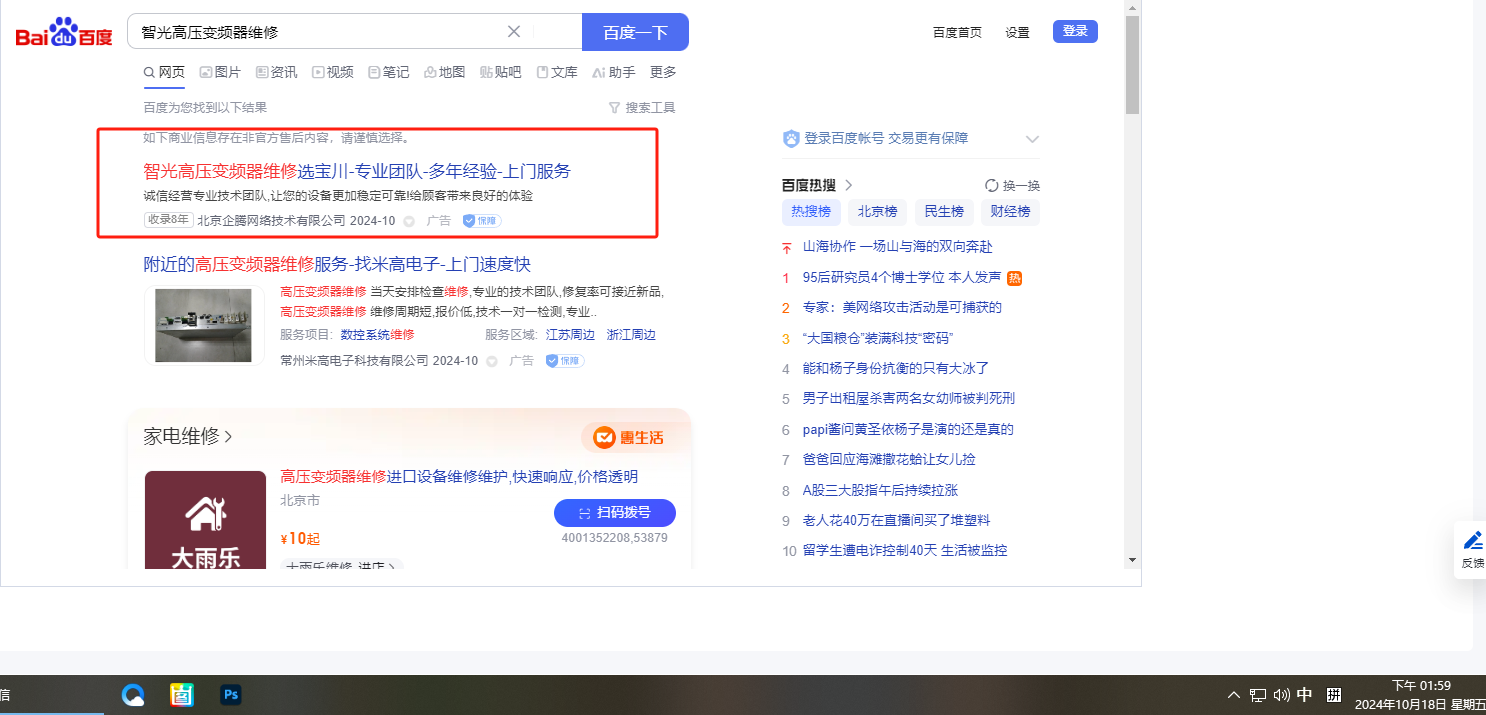Open the 搜索工具 filter options

click(642, 108)
